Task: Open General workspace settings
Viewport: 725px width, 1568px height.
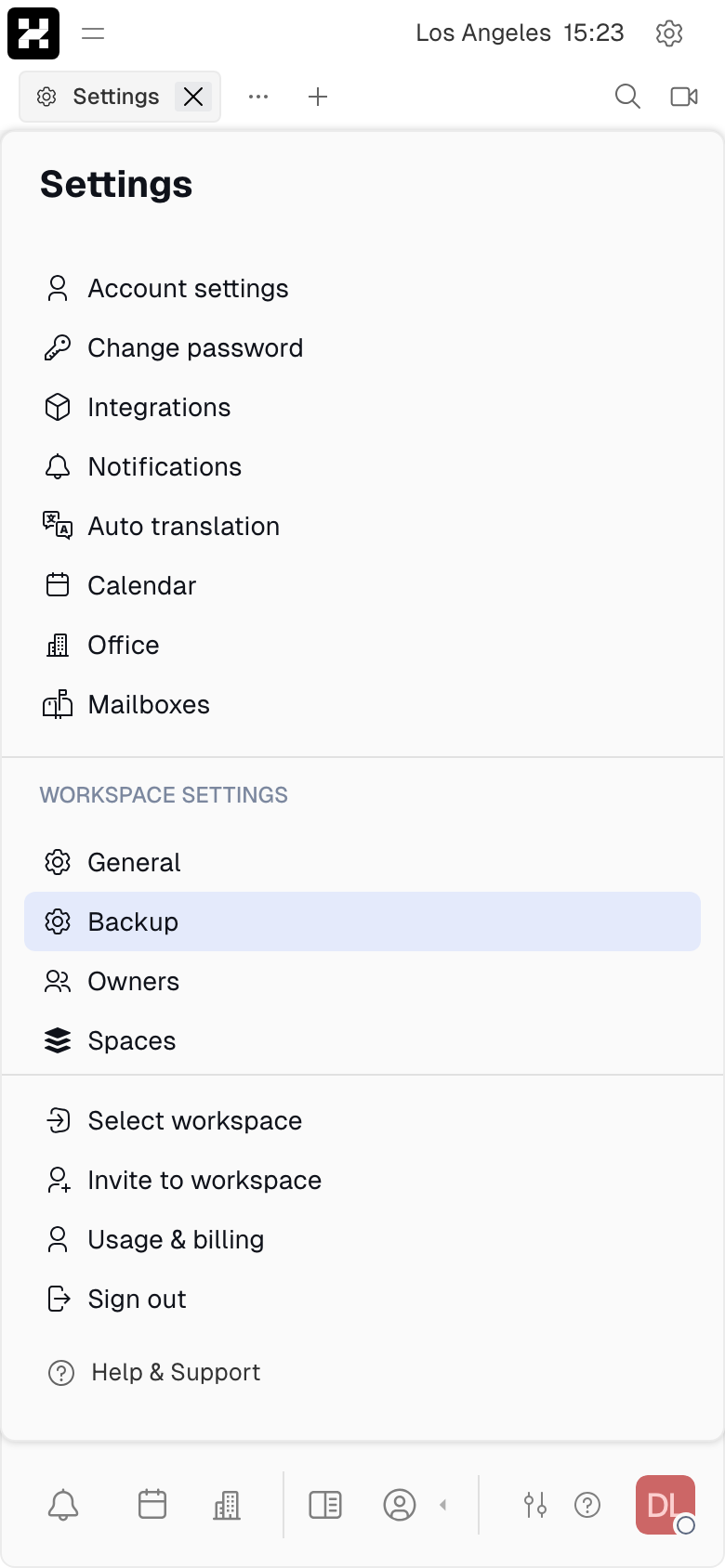Action: [x=362, y=862]
